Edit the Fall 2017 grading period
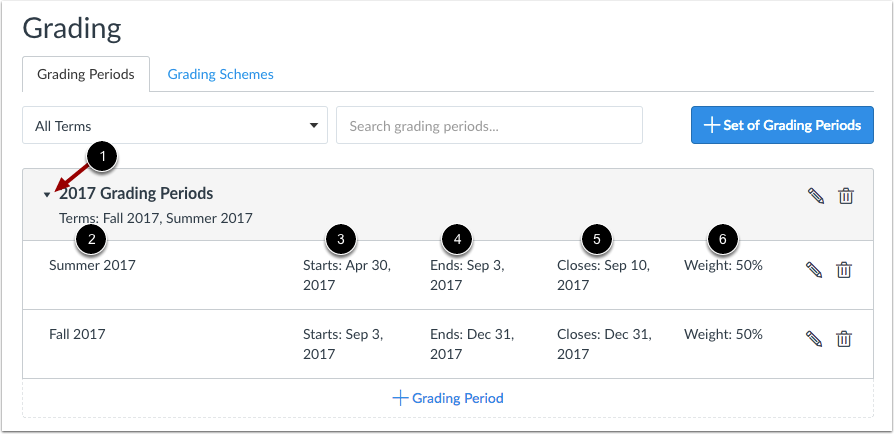Viewport: 894px width, 434px height. coord(814,339)
